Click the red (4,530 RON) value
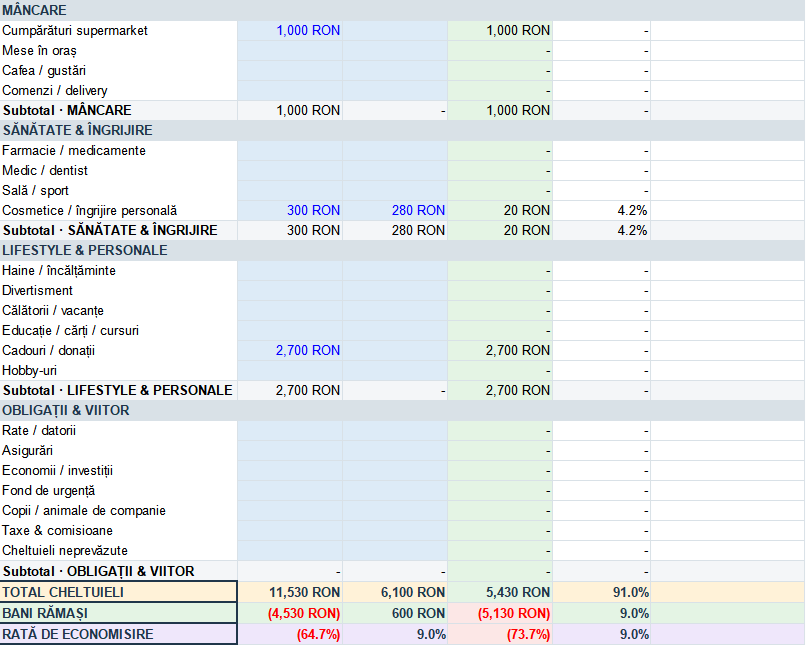Screen dimensions: 810x651 (304, 614)
